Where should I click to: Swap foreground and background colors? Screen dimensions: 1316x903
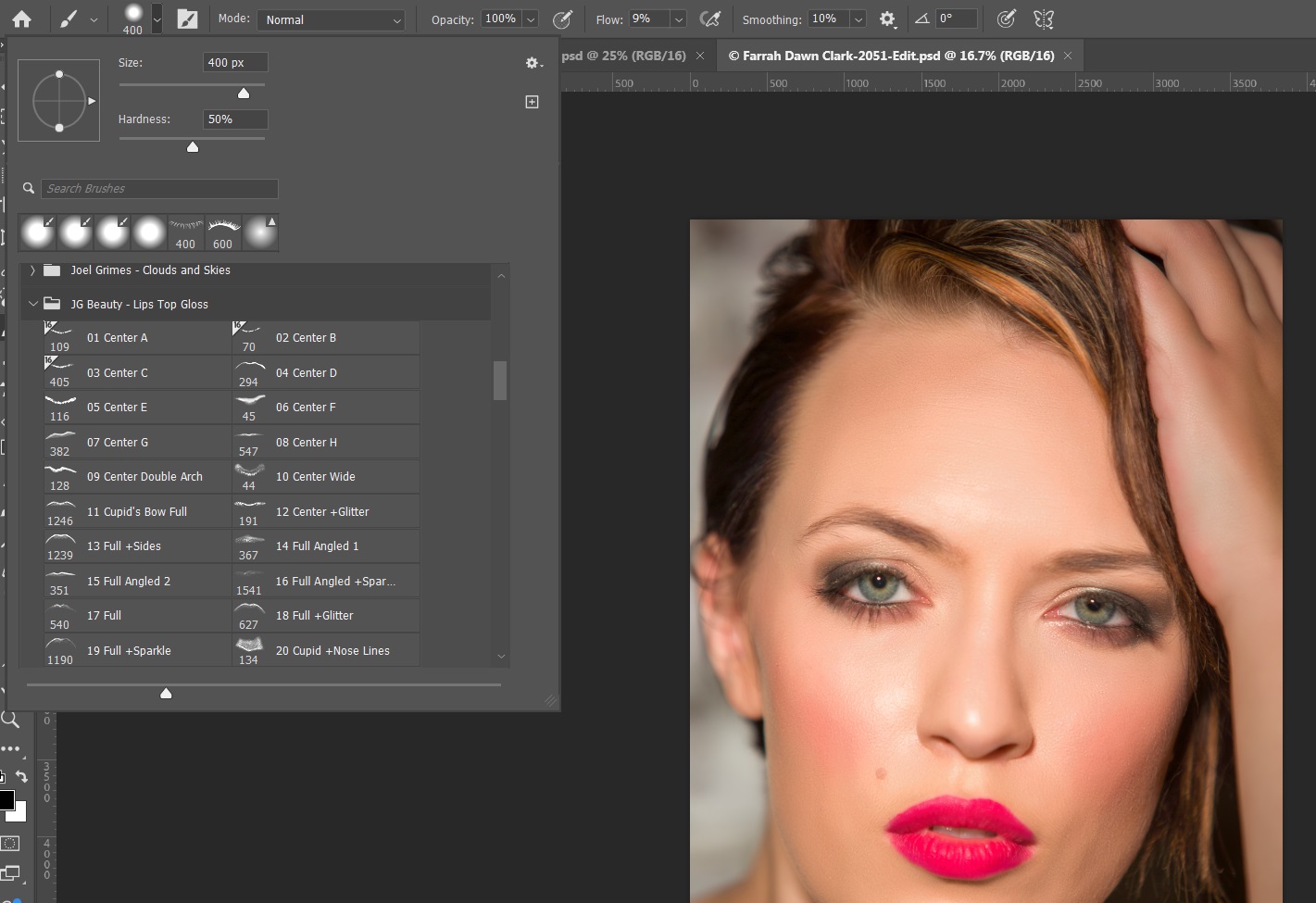click(21, 777)
